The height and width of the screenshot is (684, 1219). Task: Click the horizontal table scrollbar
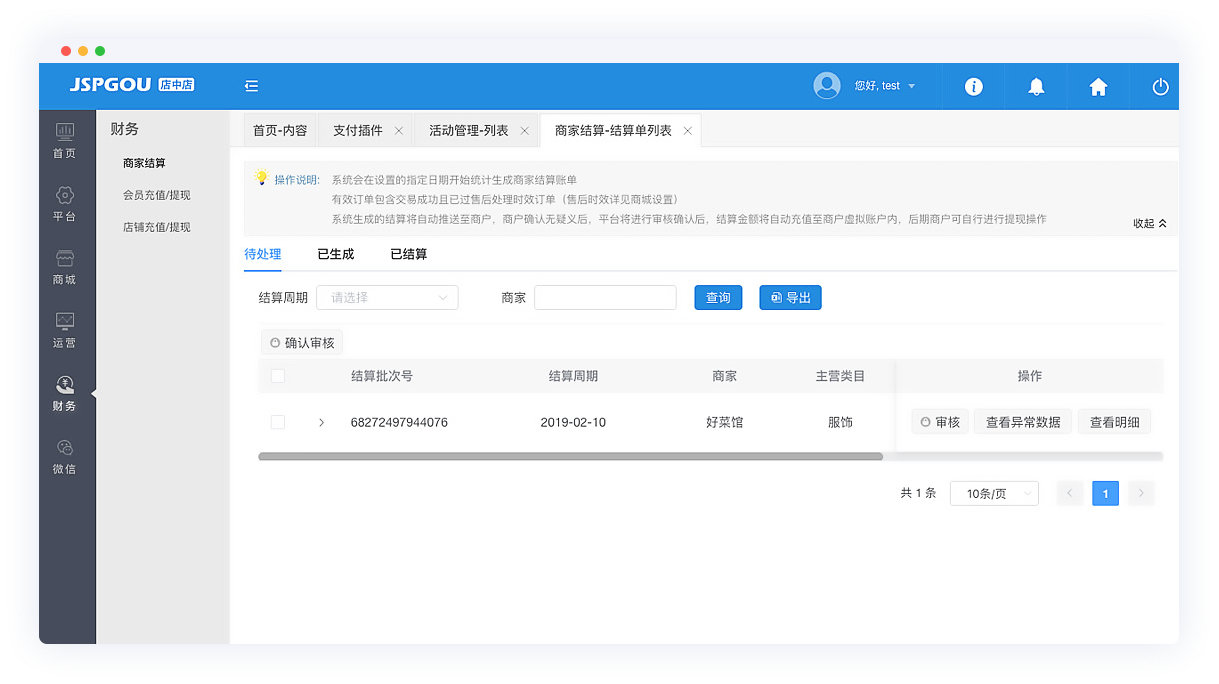(570, 456)
